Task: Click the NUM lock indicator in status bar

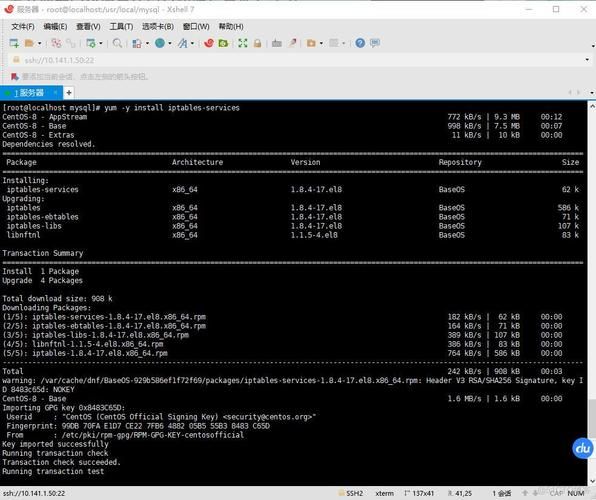Action: point(576,494)
